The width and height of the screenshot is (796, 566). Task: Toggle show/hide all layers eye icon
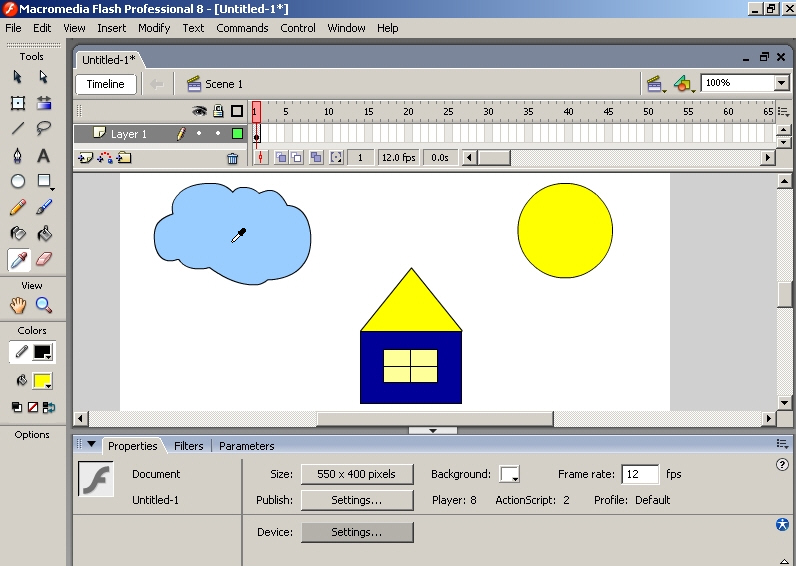tap(199, 111)
